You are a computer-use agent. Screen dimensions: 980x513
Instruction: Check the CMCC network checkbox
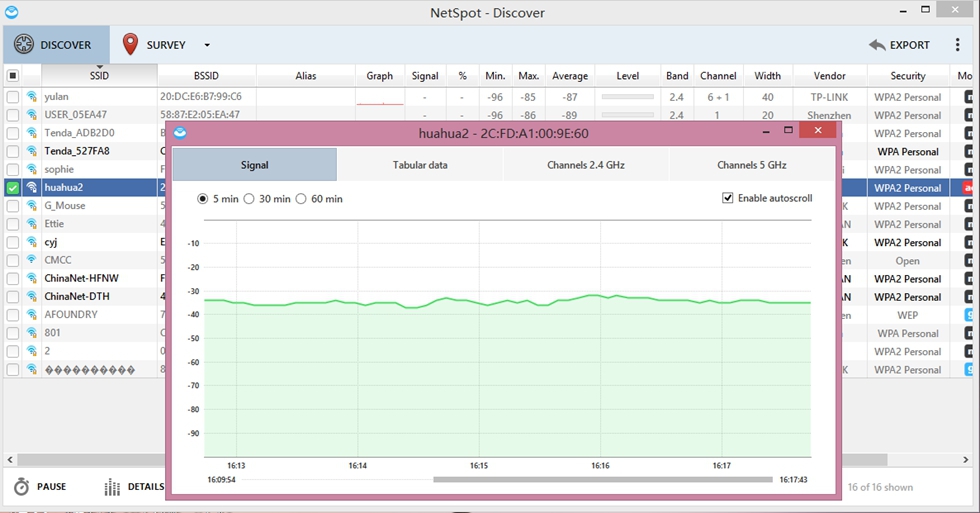click(12, 260)
